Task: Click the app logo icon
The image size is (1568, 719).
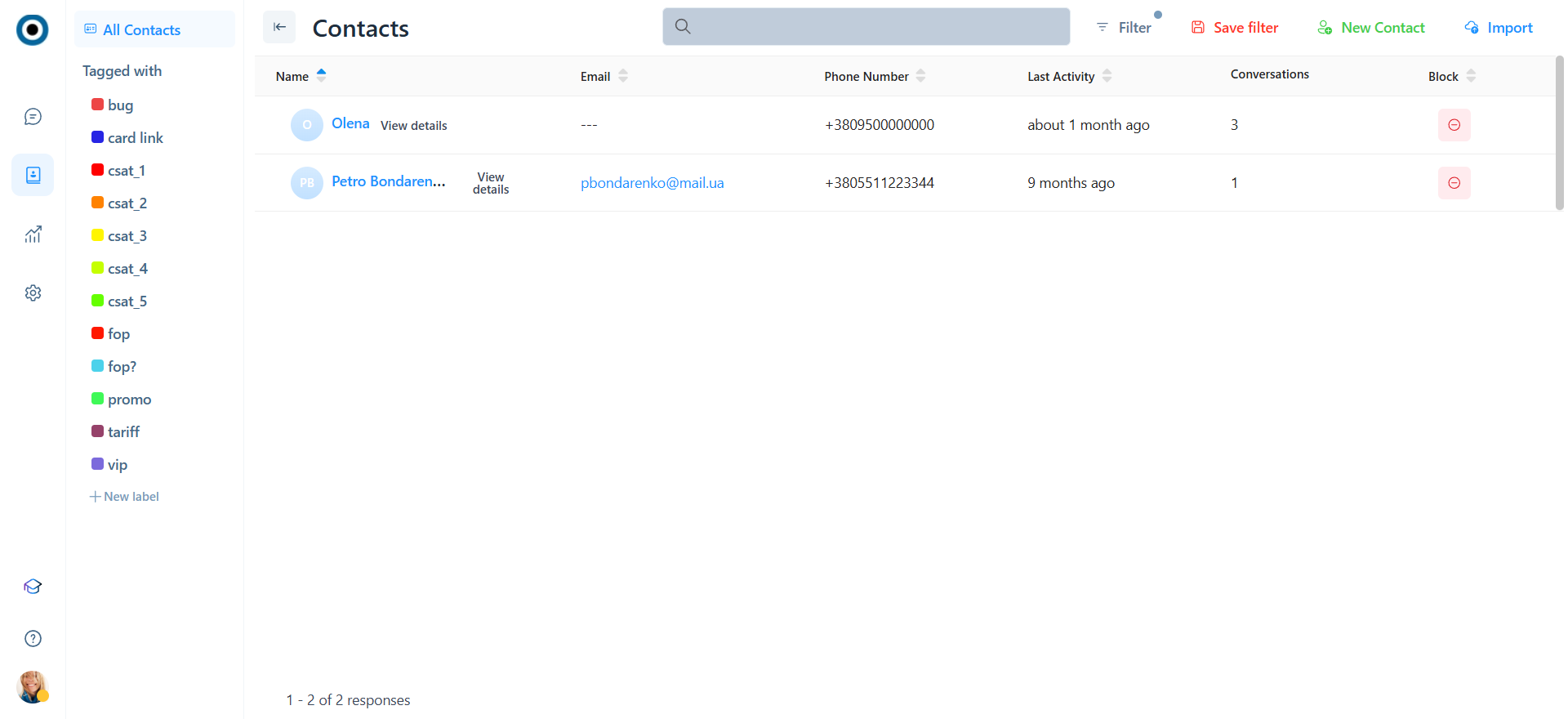Action: coord(33,30)
